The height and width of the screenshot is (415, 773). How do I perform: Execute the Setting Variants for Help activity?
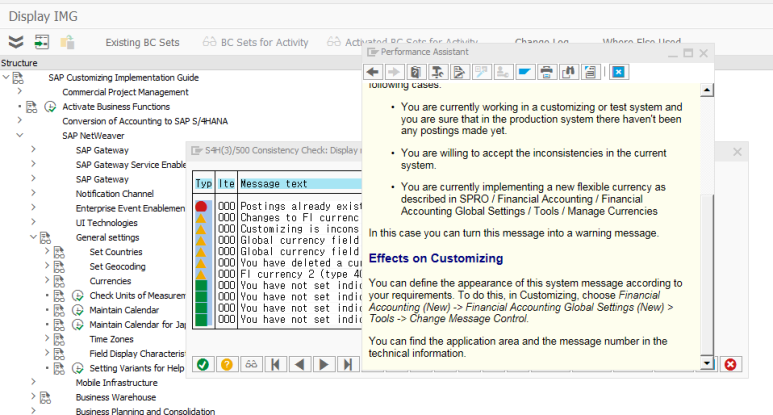pos(78,368)
